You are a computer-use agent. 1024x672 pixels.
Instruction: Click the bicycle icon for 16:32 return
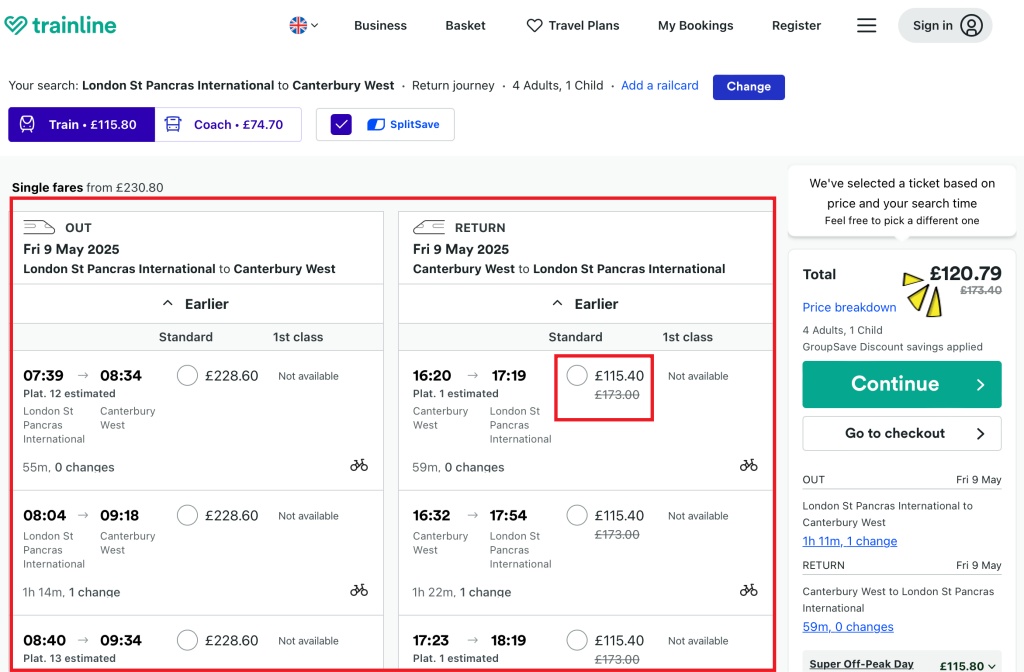click(x=748, y=590)
